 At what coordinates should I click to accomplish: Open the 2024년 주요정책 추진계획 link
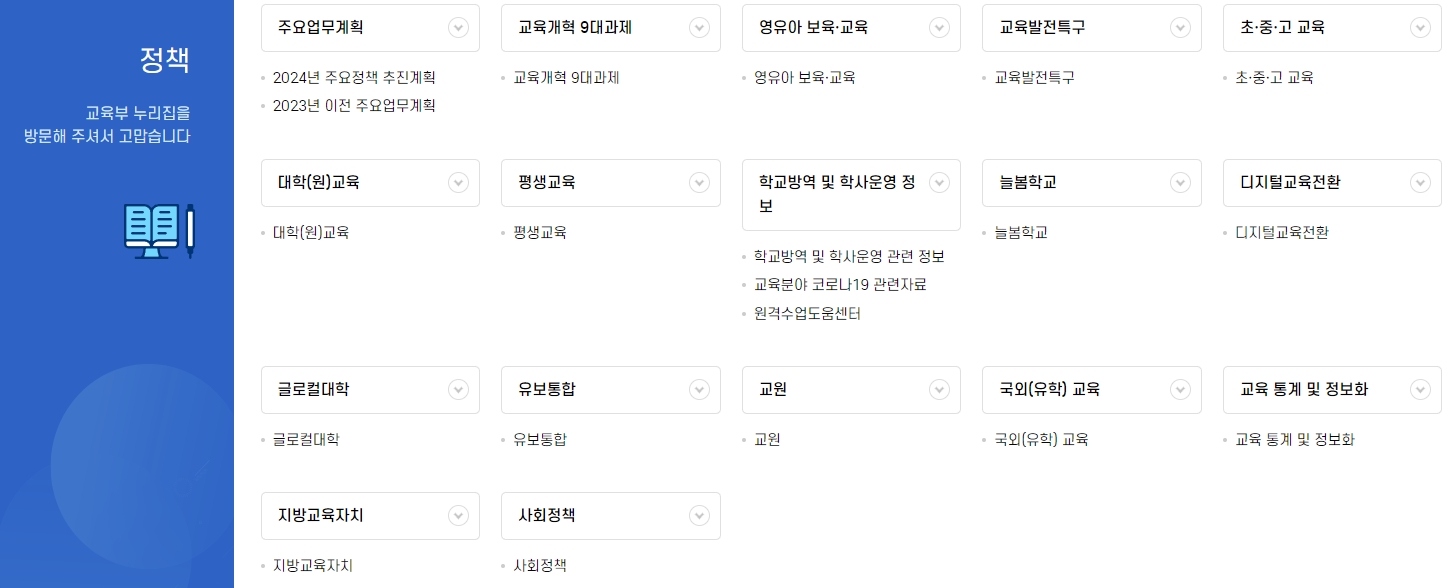[352, 77]
